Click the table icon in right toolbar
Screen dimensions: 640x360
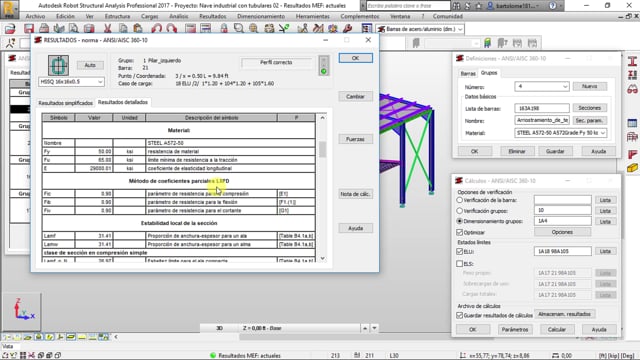tap(632, 123)
